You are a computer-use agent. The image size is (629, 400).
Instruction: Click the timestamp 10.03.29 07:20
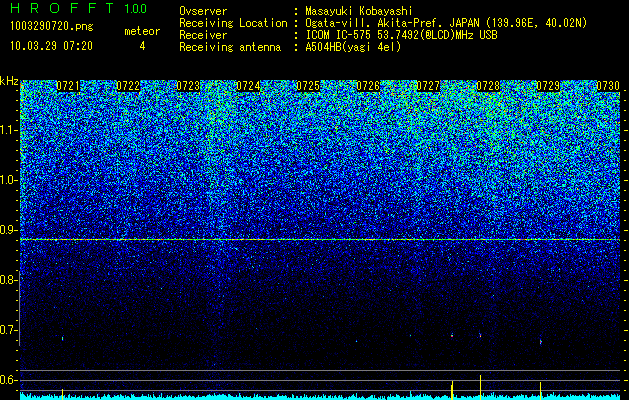pyautogui.click(x=51, y=46)
